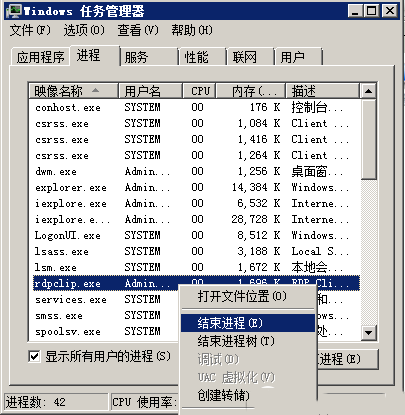Click the Local S... description cell
405x415 pixels.
320,251
